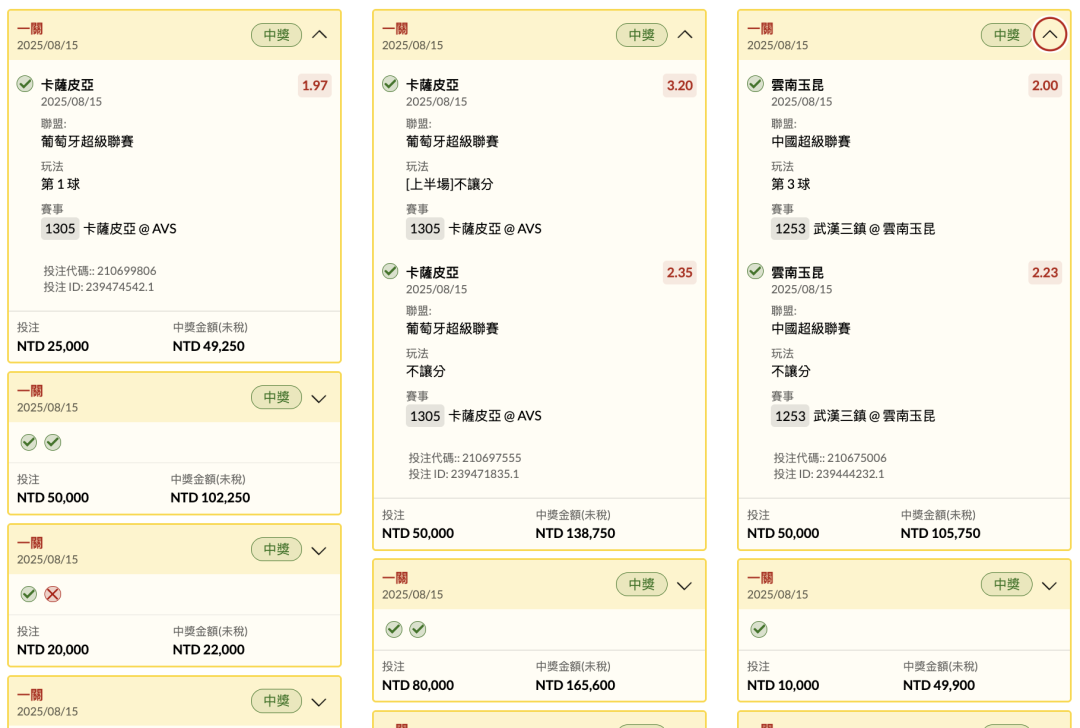
Task: Click 中獎 badge on NTD 138,750 card
Action: pyautogui.click(x=641, y=34)
